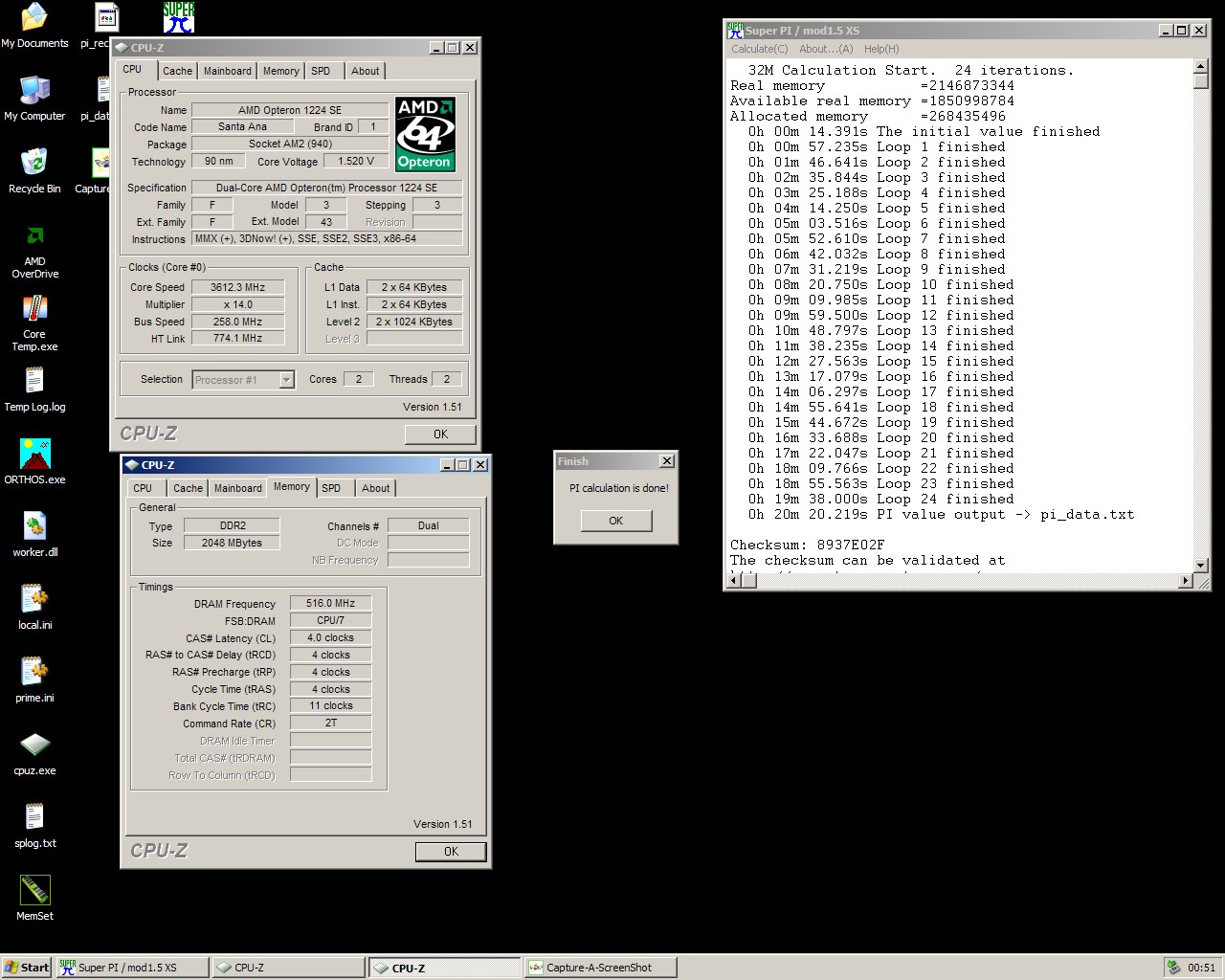Click the memory Size 2048 MBytes field

point(232,543)
